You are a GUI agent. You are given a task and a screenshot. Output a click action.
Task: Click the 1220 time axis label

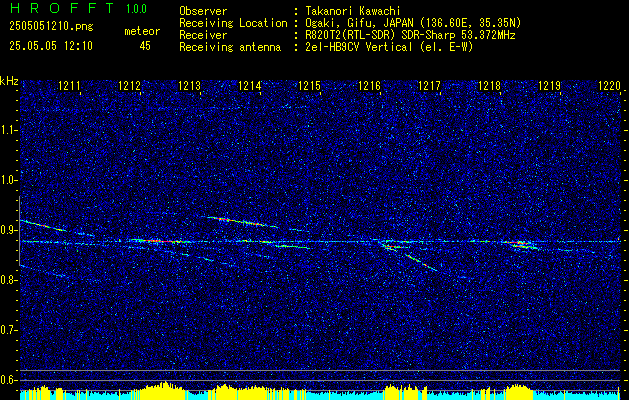point(609,85)
